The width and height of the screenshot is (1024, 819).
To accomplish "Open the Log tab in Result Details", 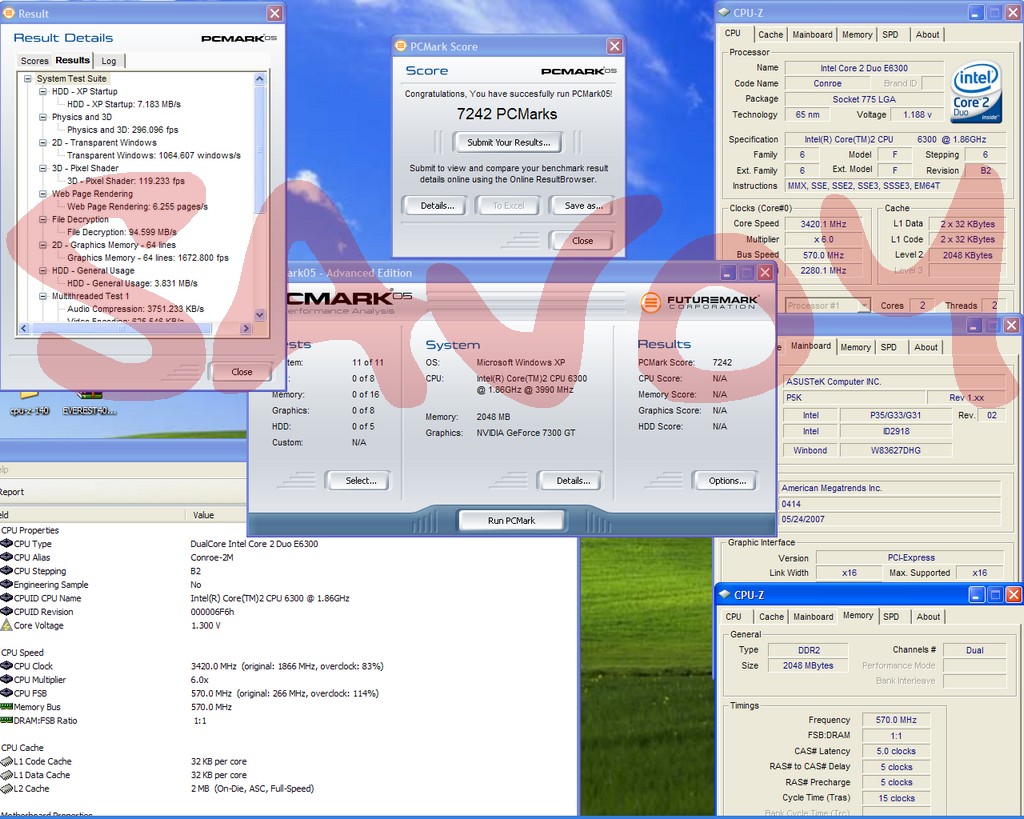I will (109, 61).
